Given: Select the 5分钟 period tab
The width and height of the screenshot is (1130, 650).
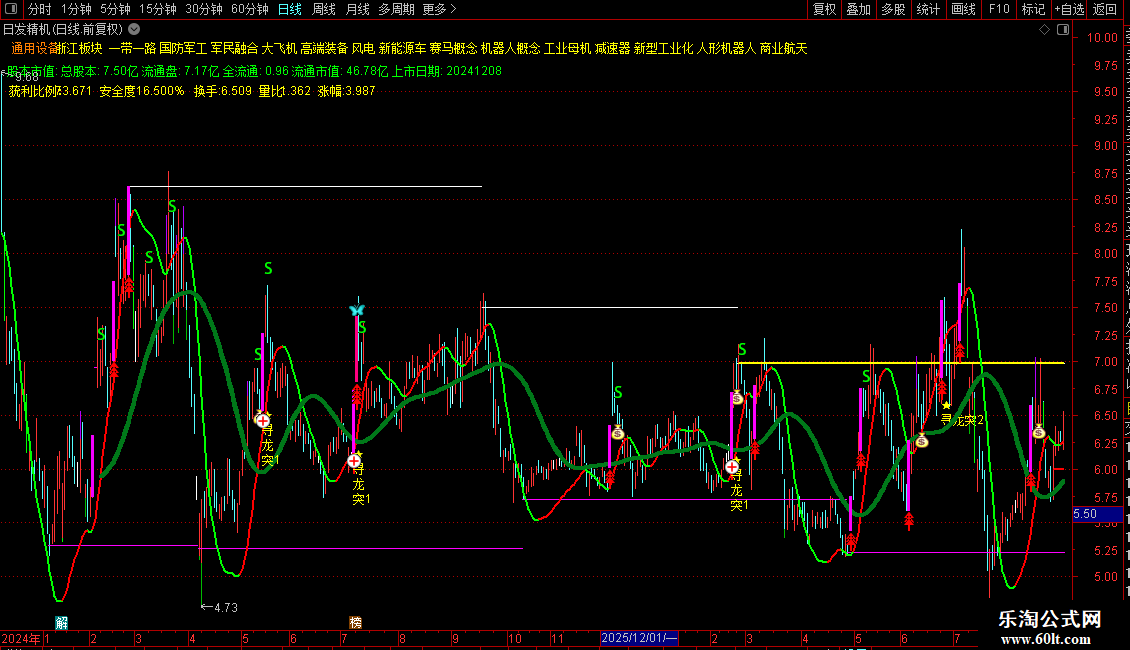Looking at the screenshot, I should click(115, 9).
